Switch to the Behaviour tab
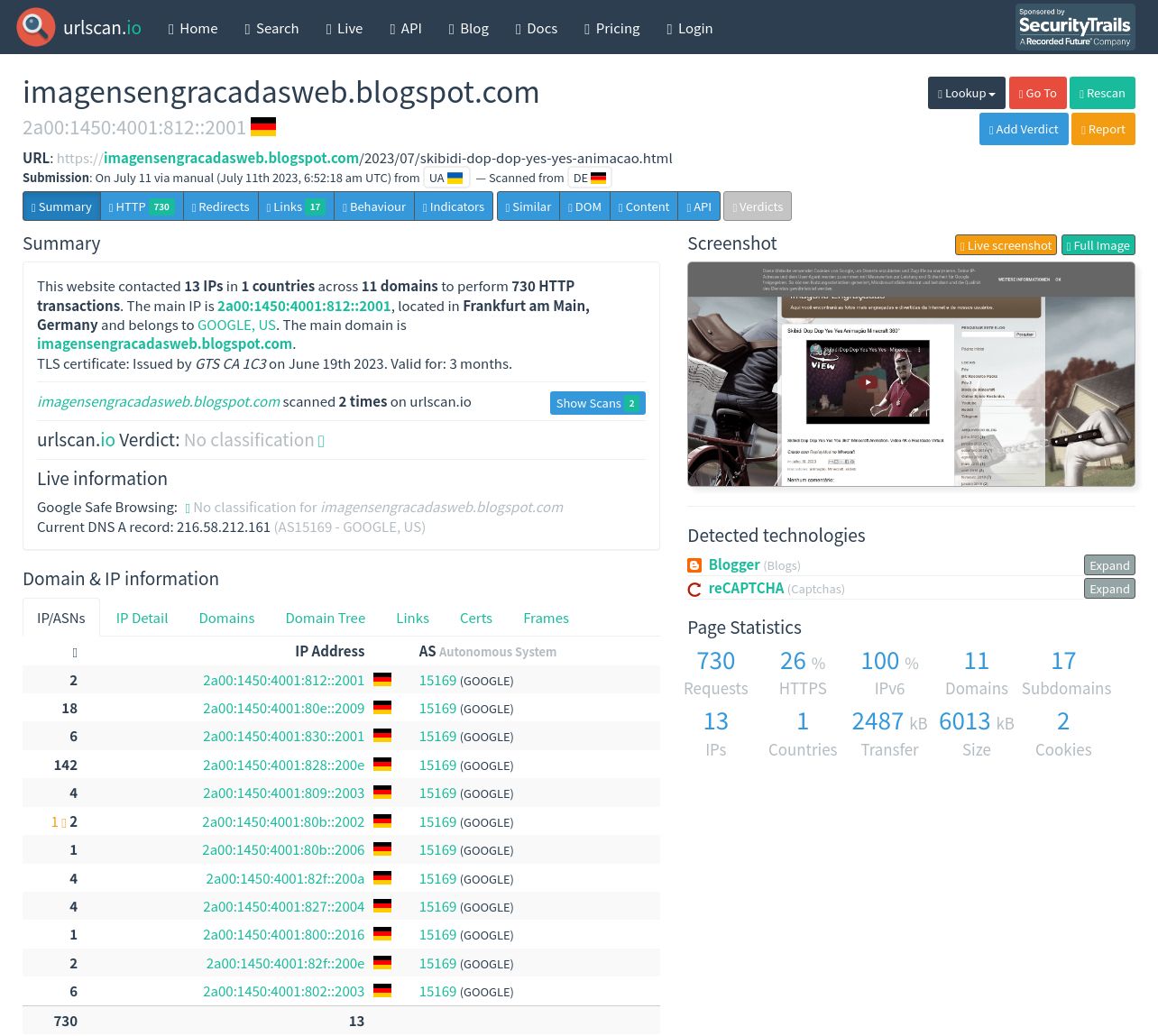1158x1036 pixels. [373, 206]
